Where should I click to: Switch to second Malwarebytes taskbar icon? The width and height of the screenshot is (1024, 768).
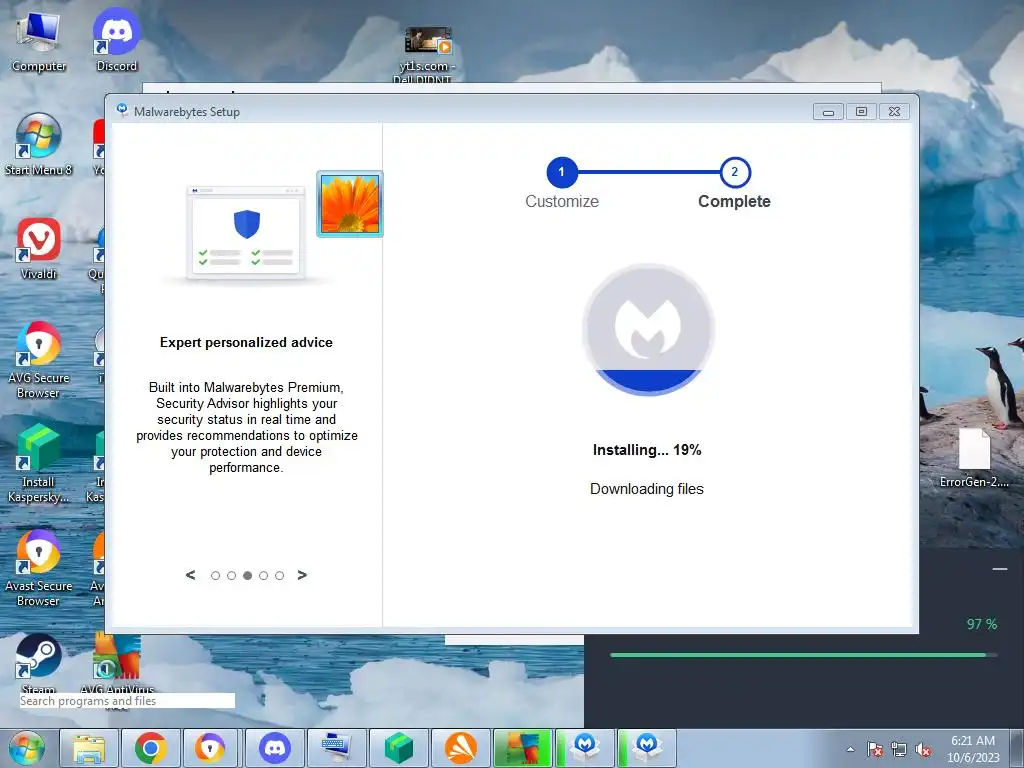point(647,748)
